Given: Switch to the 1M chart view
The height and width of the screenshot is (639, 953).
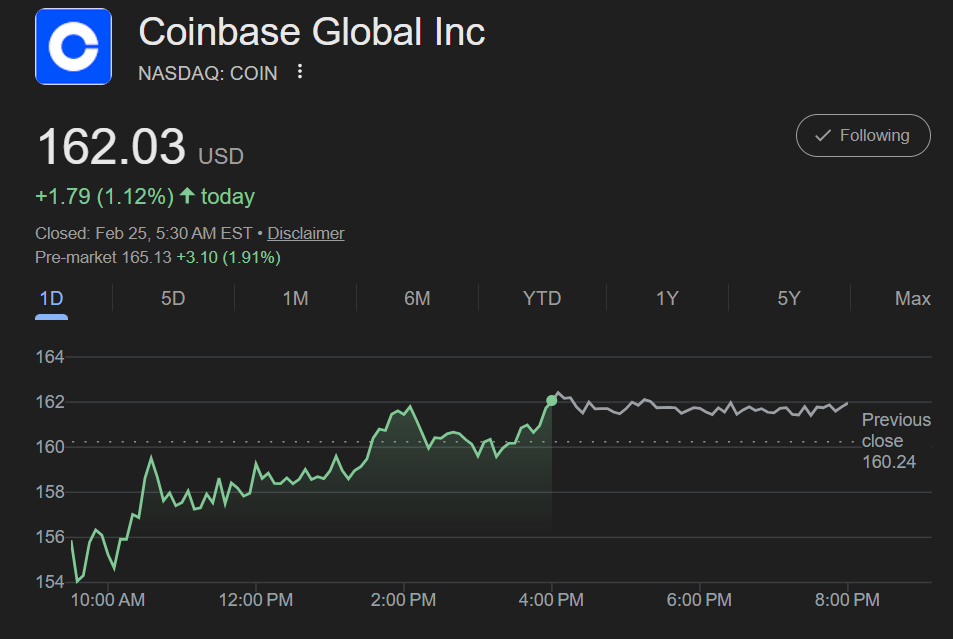Looking at the screenshot, I should [x=294, y=298].
